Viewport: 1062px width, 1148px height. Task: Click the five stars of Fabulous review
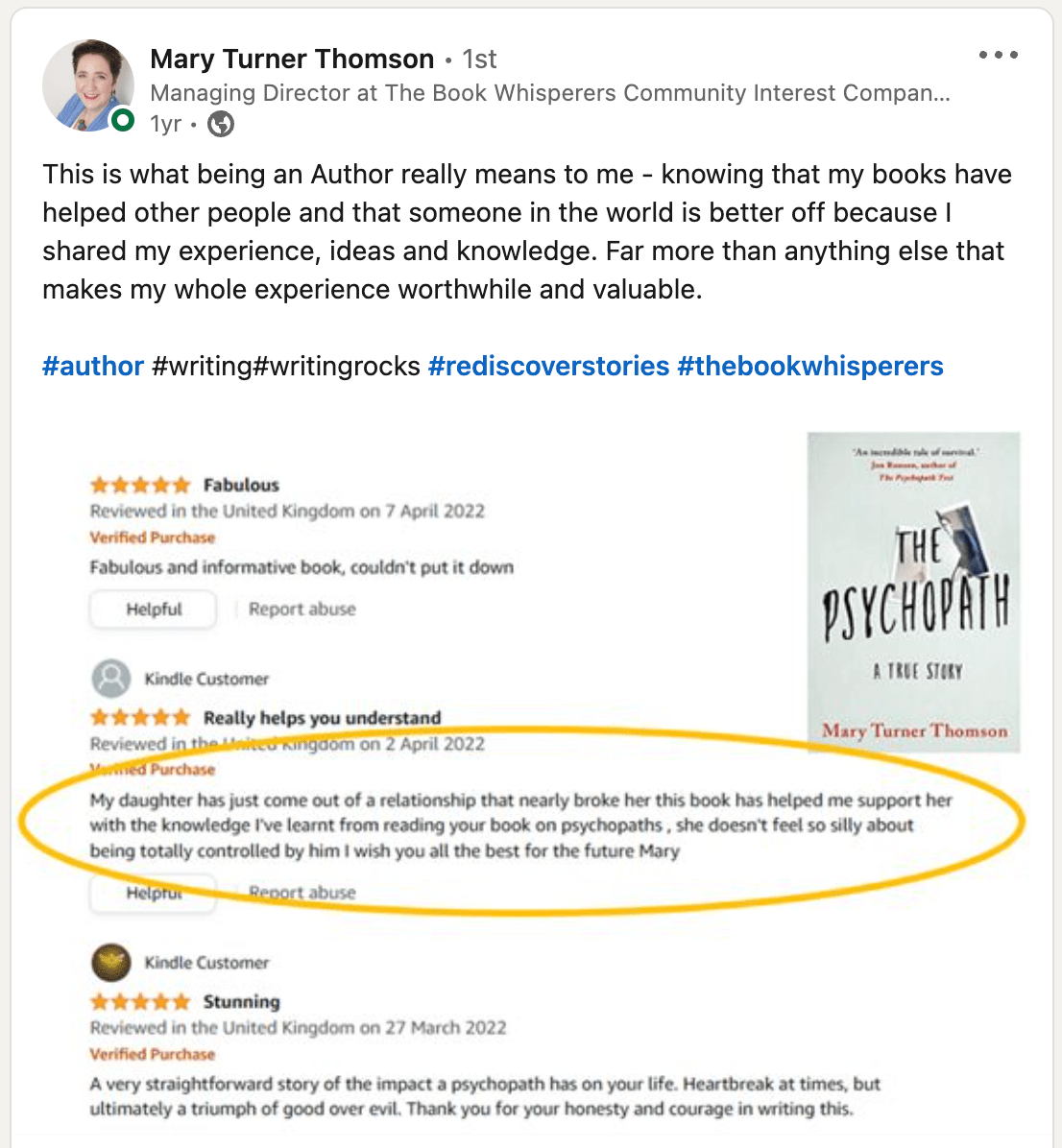(140, 485)
